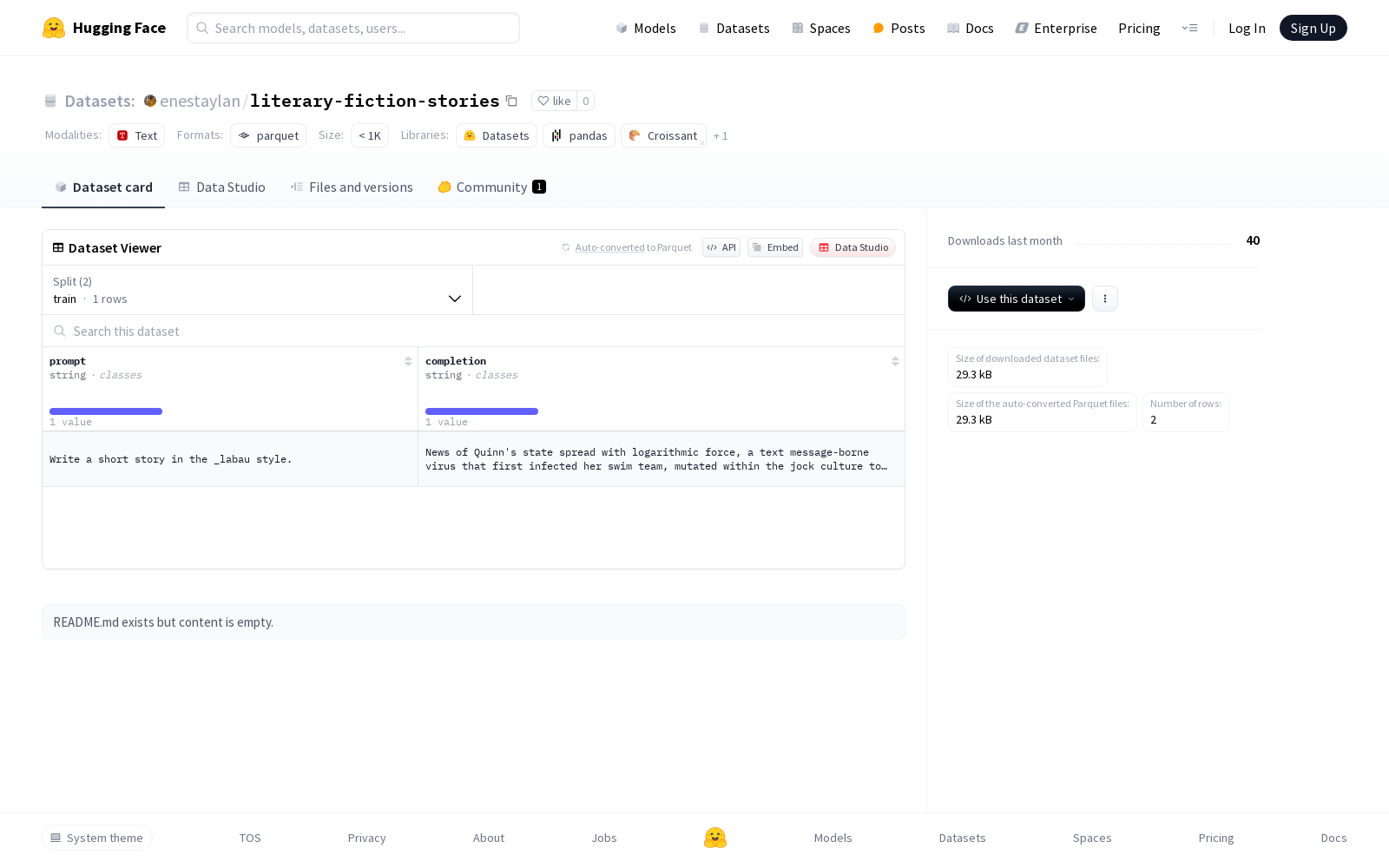
Task: Open Posts in the top navigation
Action: [x=899, y=28]
